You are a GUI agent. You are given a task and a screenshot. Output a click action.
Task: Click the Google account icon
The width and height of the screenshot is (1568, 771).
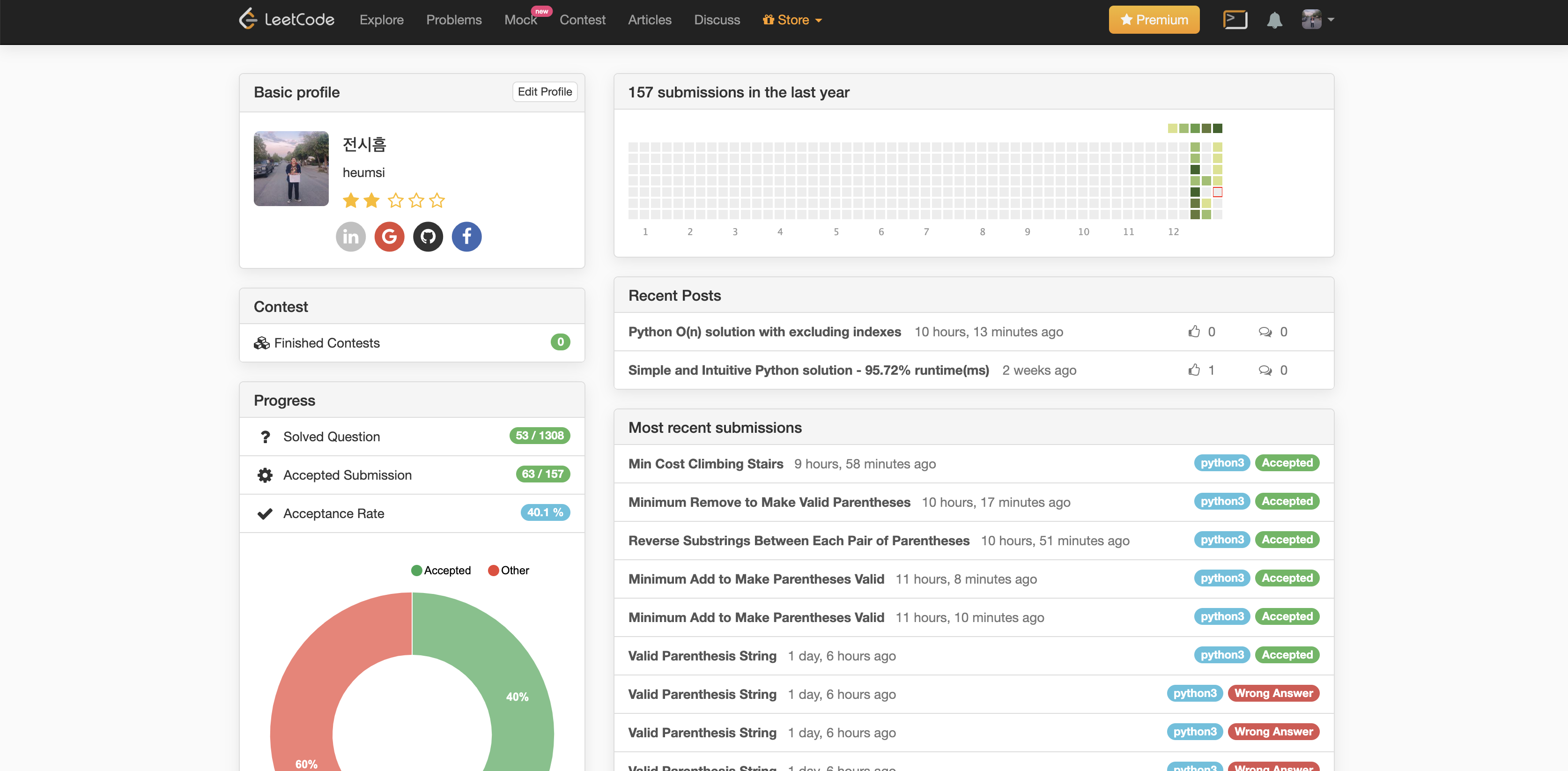pyautogui.click(x=390, y=236)
